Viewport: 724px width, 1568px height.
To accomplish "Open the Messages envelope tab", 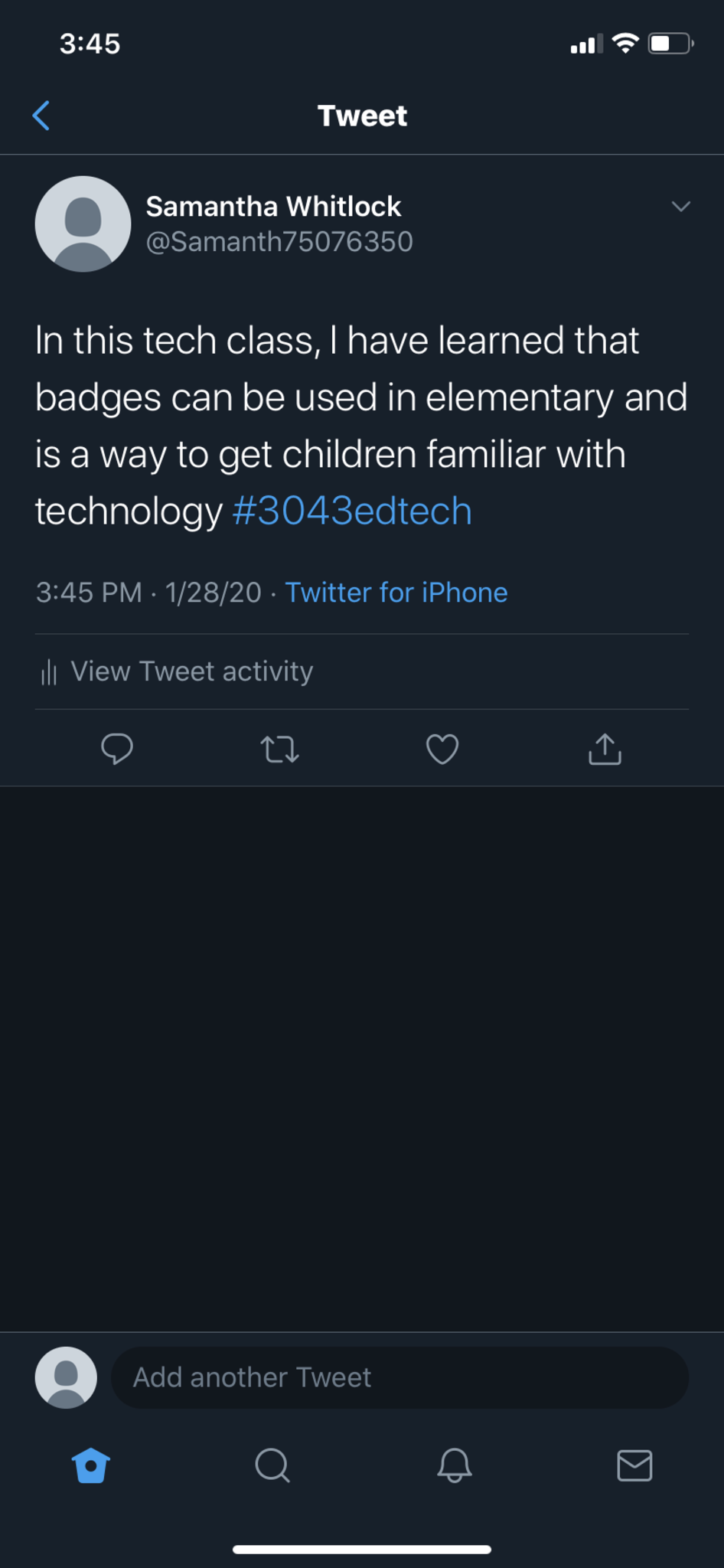I will 634,1465.
